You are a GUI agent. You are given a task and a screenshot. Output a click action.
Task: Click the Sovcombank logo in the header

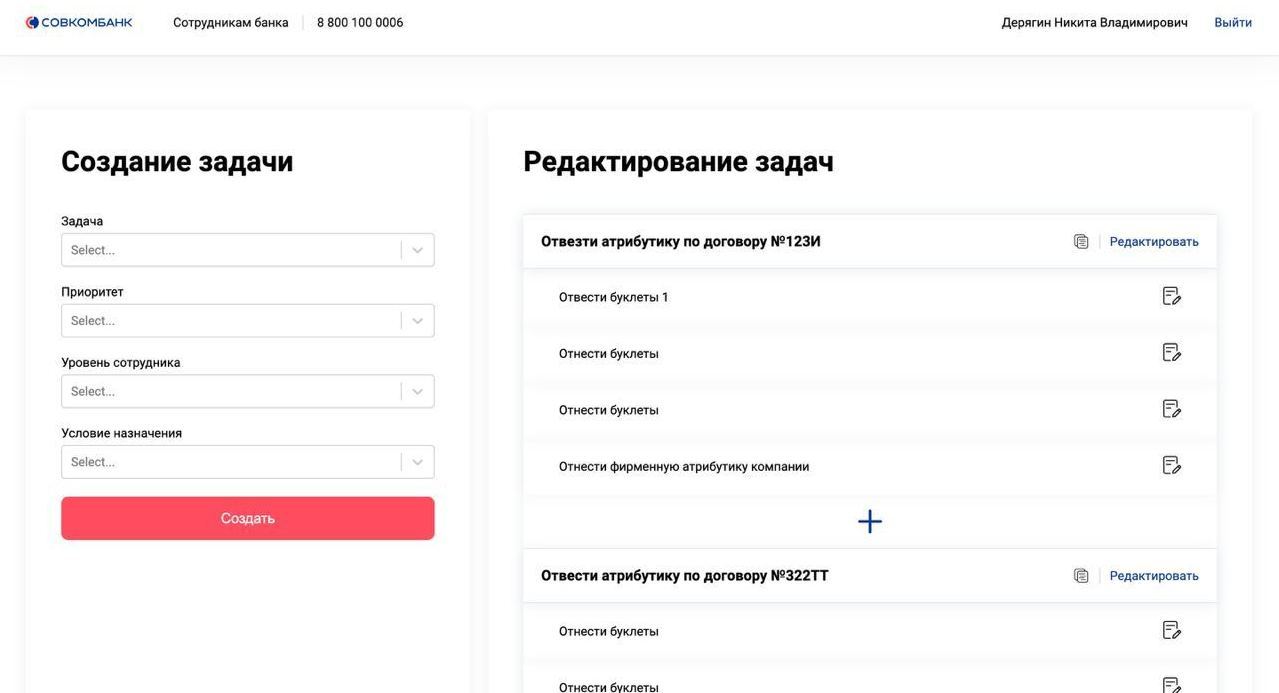point(79,22)
